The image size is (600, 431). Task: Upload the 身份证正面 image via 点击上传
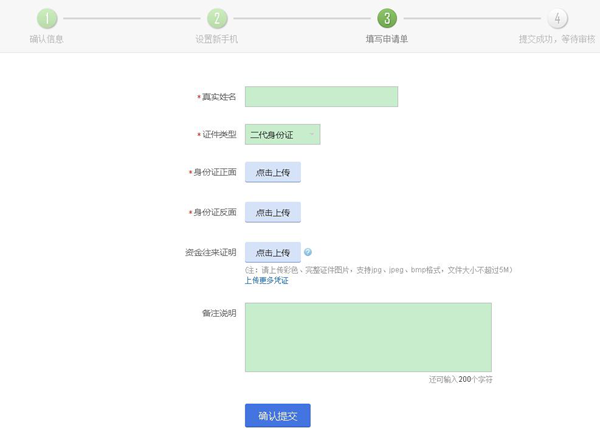coord(272,173)
